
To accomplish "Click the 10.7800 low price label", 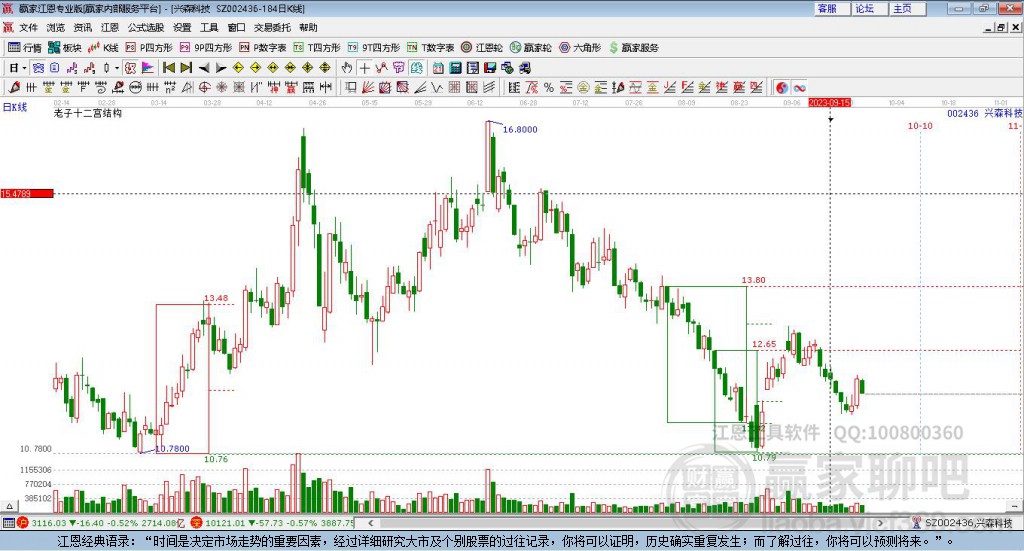I will 172,449.
